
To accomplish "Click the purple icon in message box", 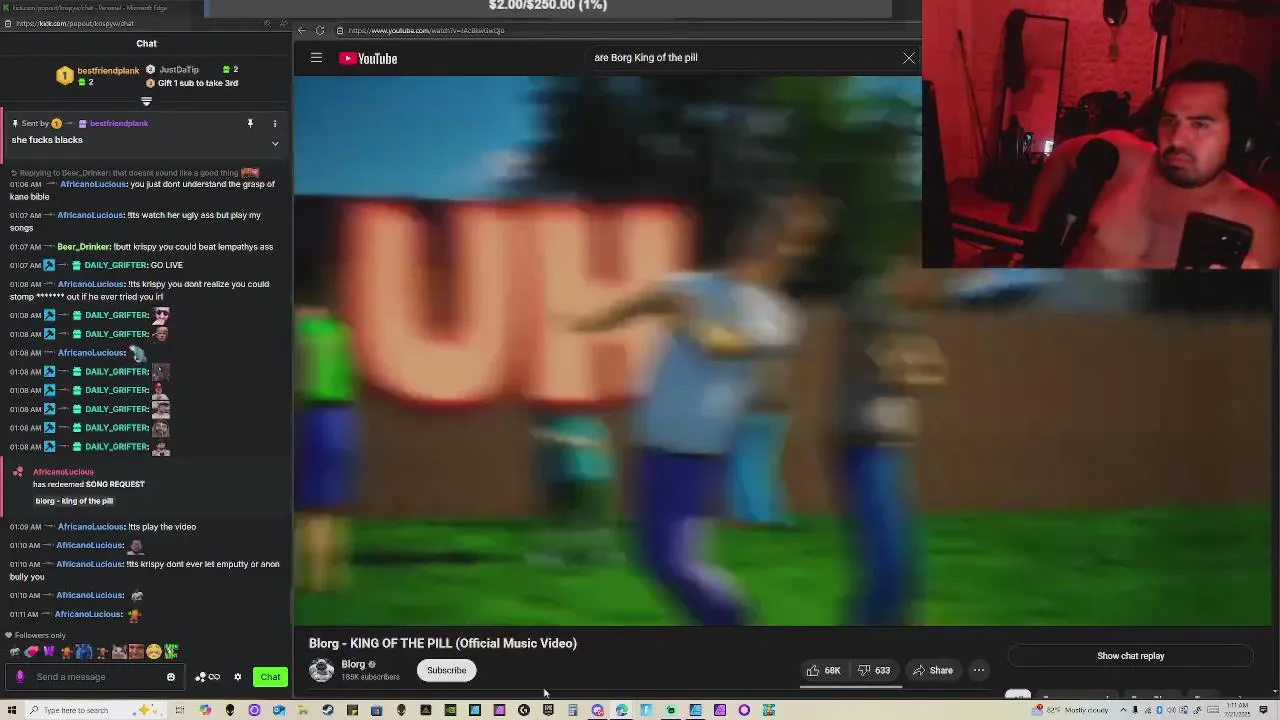I will click(20, 677).
